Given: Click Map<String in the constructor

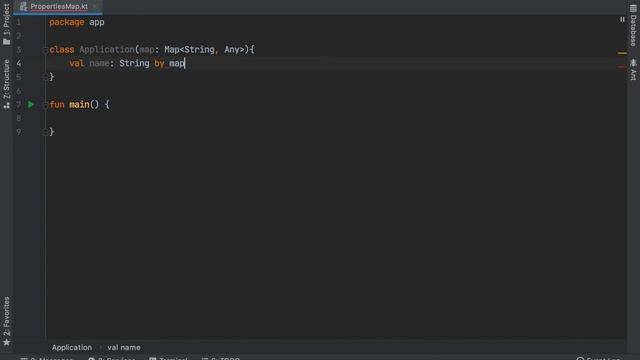Looking at the screenshot, I should point(189,49).
